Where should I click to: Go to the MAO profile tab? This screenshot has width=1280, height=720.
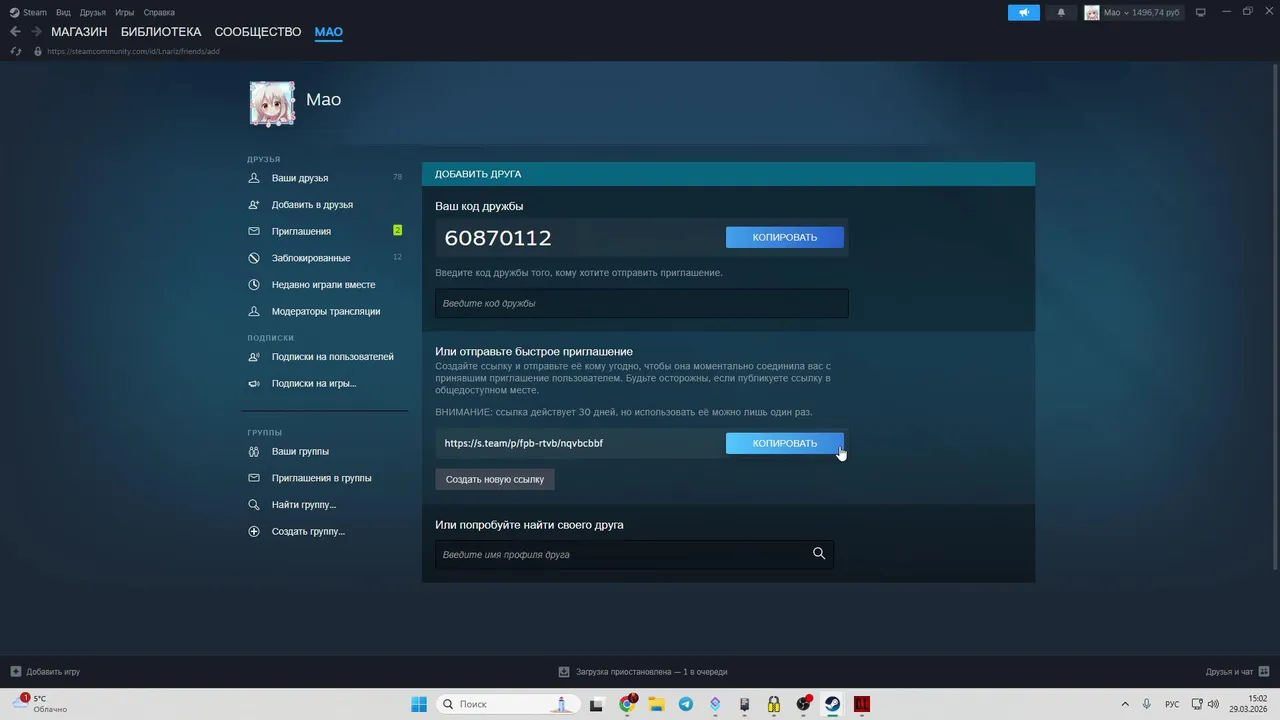(x=329, y=32)
